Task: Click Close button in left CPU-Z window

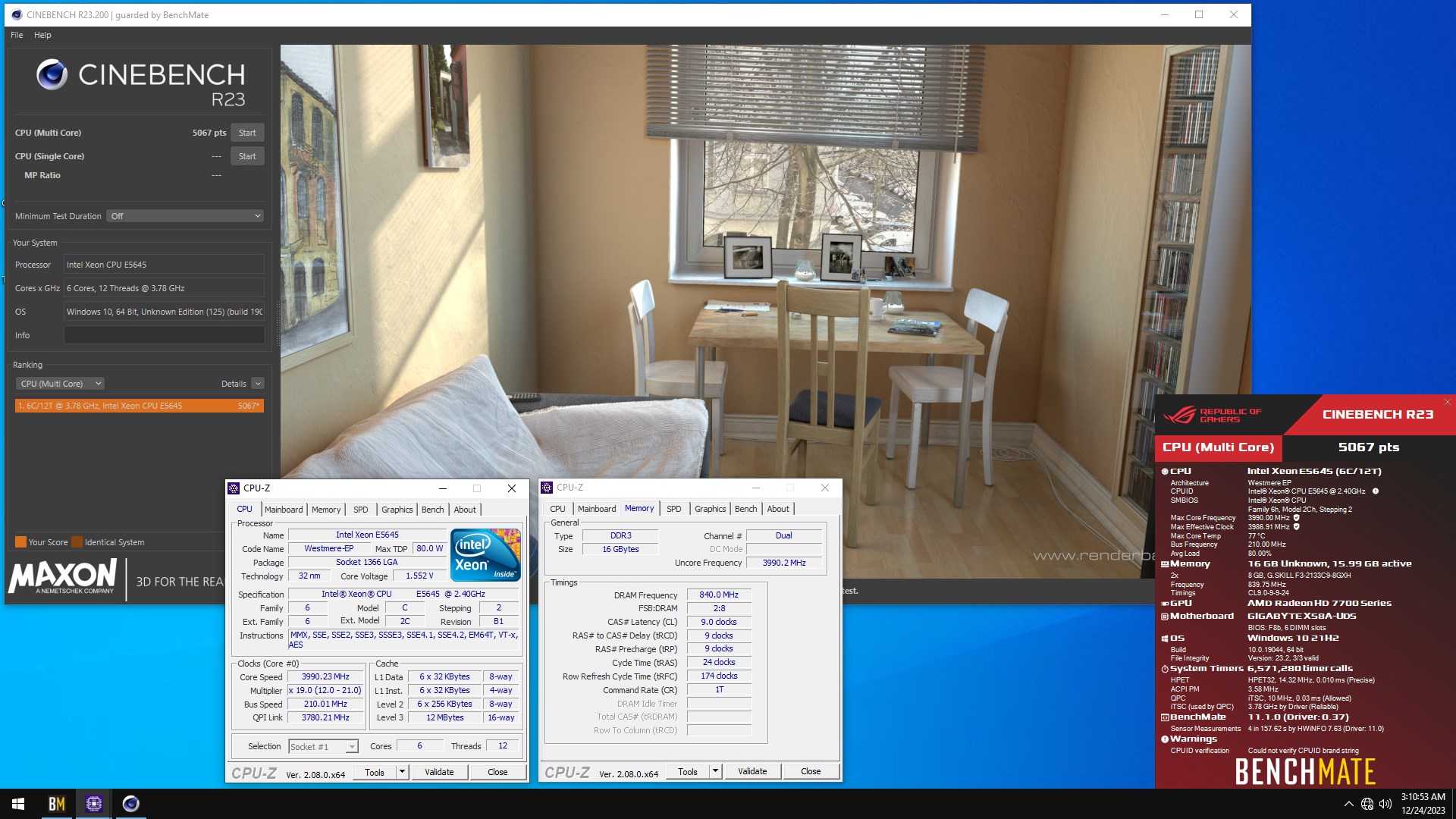Action: tap(497, 772)
